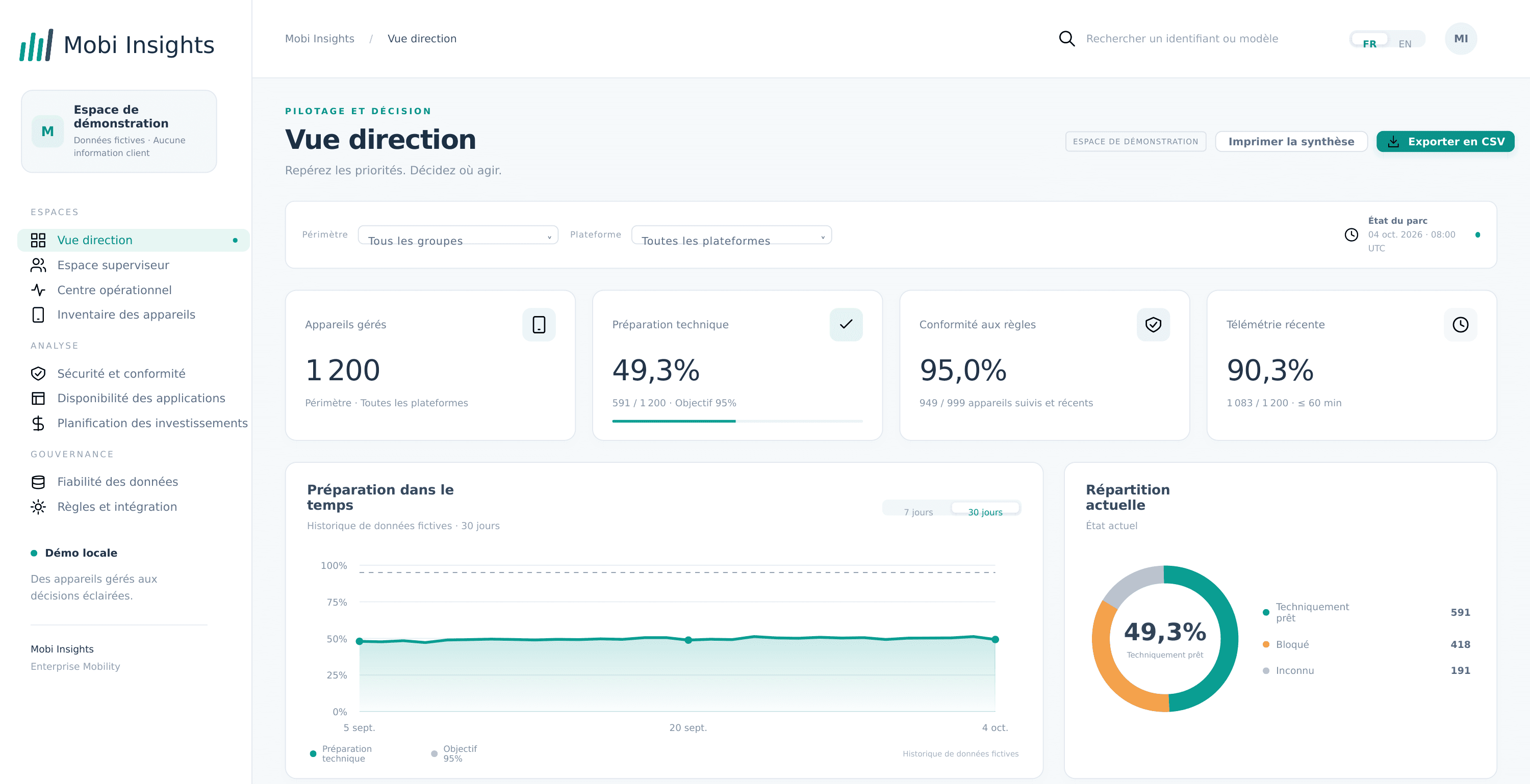Open the Toutes les plateformes dropdown
1530x784 pixels.
(x=731, y=235)
